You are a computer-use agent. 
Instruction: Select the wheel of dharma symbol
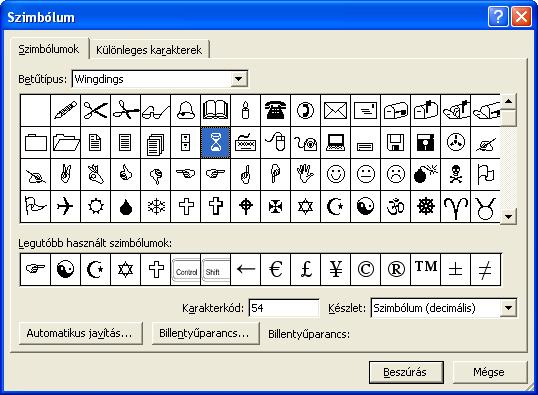coord(425,207)
